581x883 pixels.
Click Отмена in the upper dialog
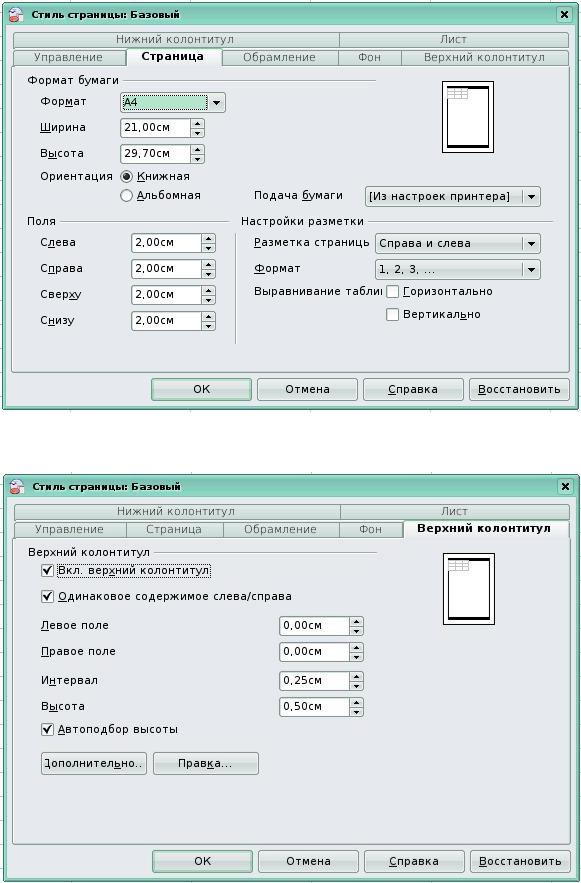[307, 389]
